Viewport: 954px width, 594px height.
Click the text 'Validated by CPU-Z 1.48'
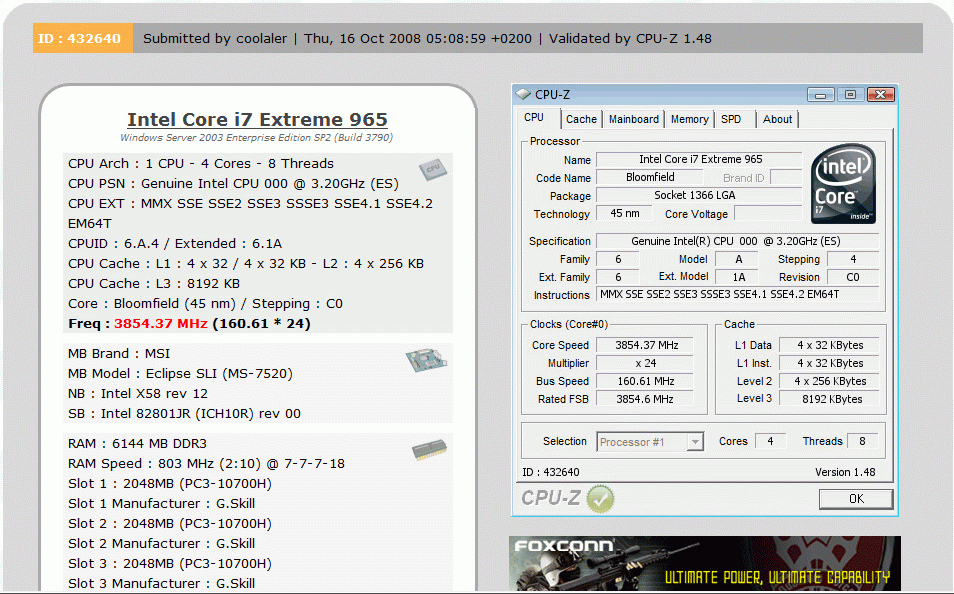click(630, 38)
